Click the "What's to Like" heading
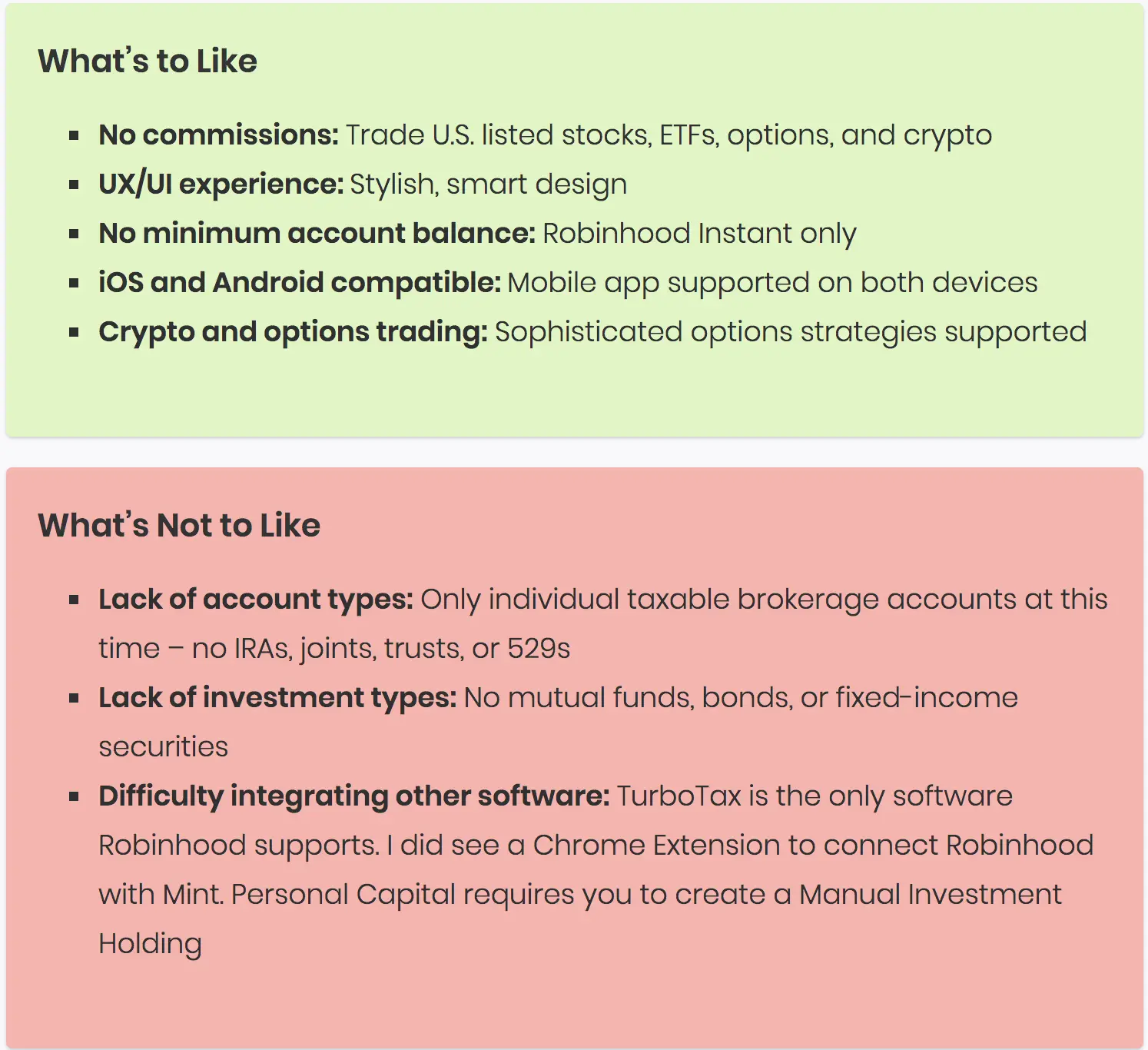 148,61
